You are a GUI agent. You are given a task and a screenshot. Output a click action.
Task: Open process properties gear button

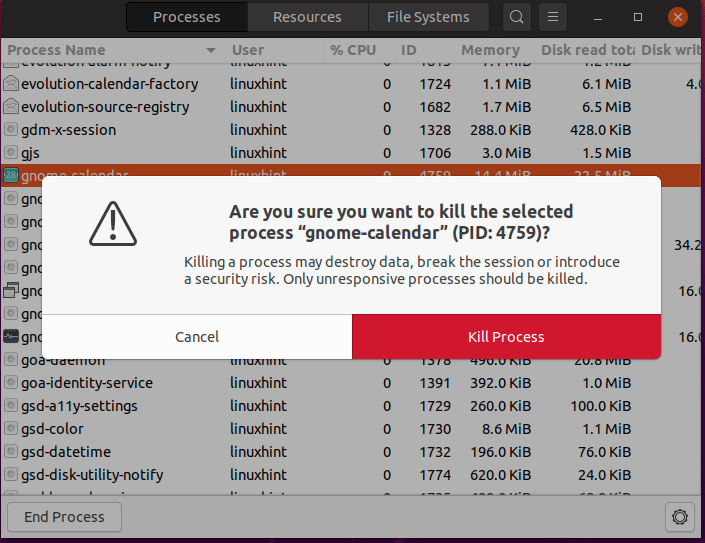680,517
